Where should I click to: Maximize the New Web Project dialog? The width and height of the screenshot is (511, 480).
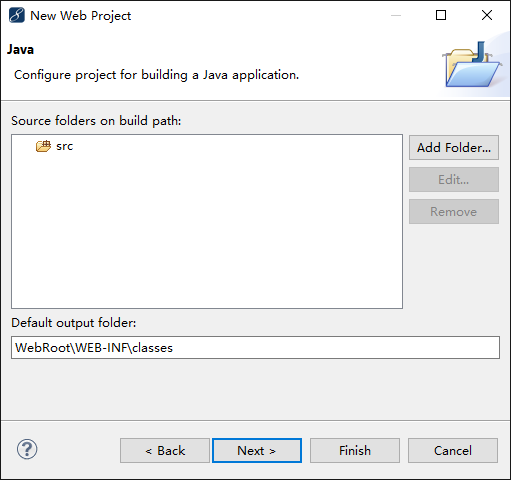(441, 15)
